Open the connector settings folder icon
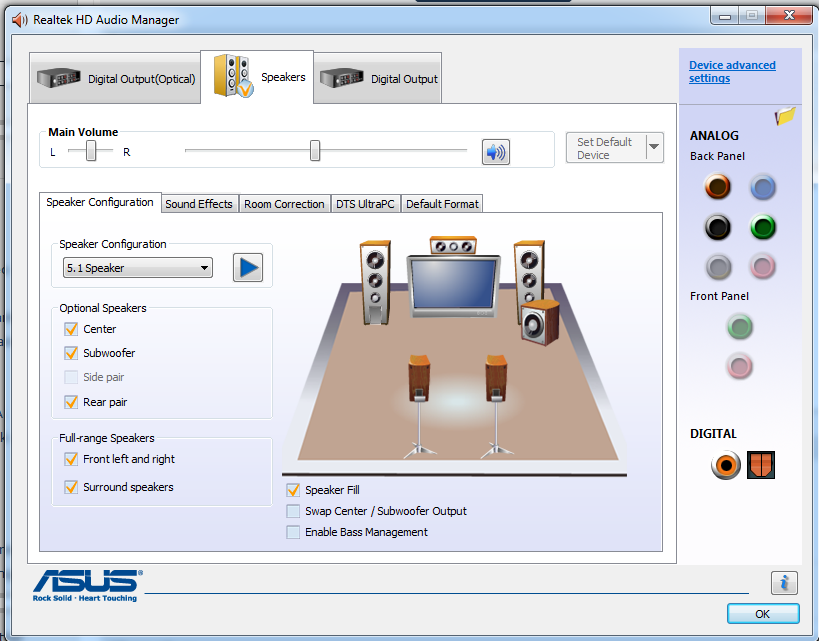This screenshot has width=819, height=641. tap(785, 116)
